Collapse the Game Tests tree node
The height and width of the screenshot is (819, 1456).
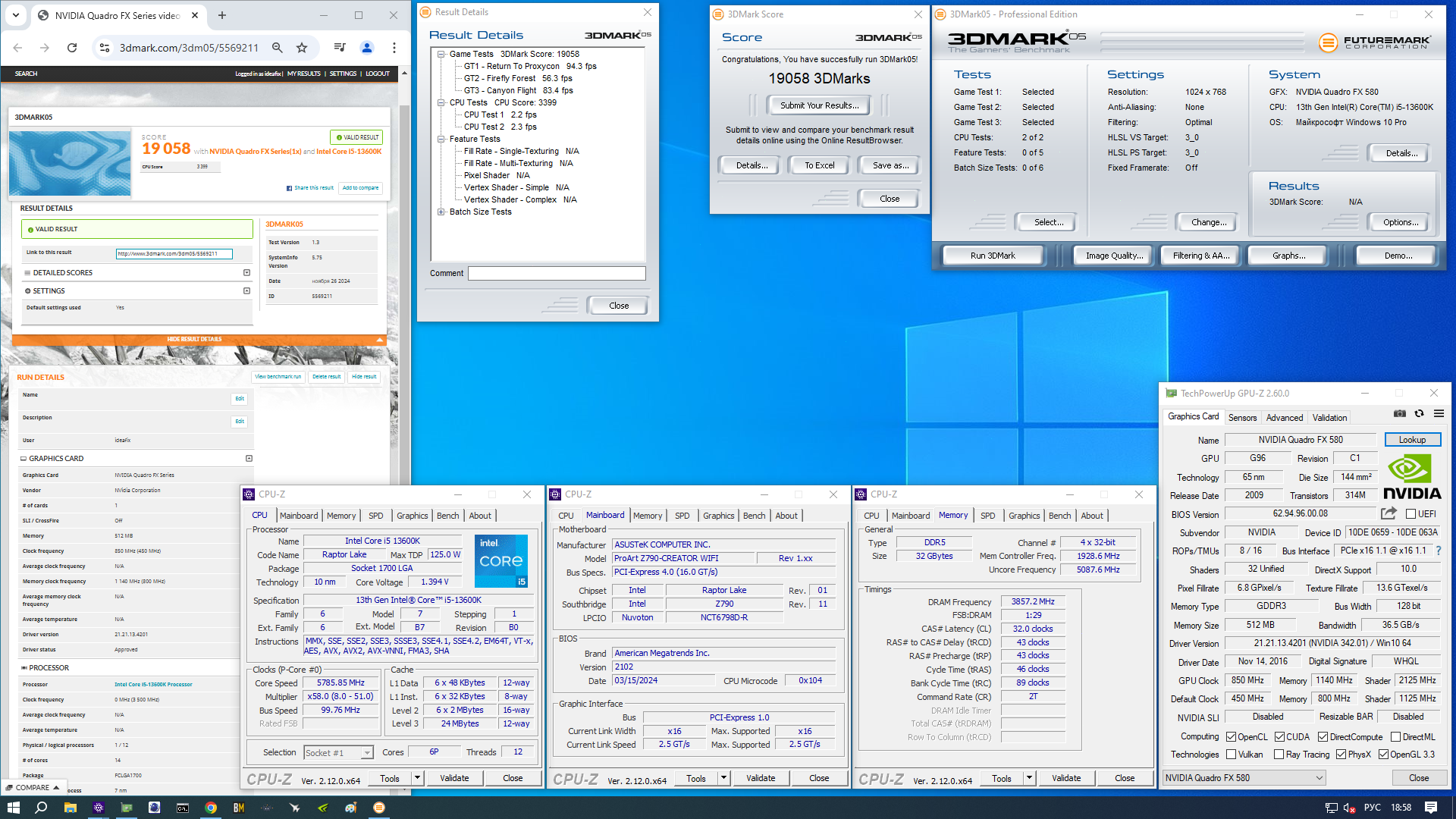coord(441,54)
